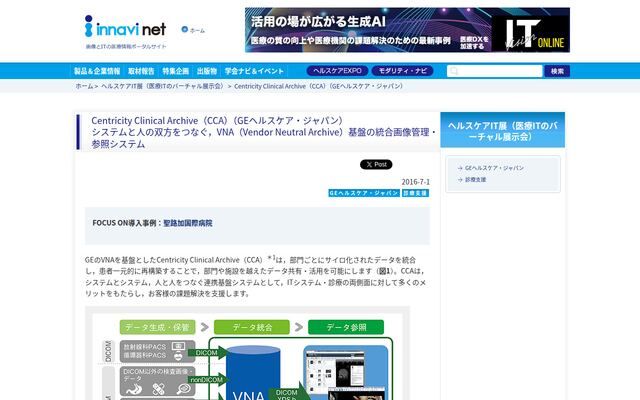Click the 検索 search button
Viewport: 640px width, 400px height.
(x=557, y=71)
